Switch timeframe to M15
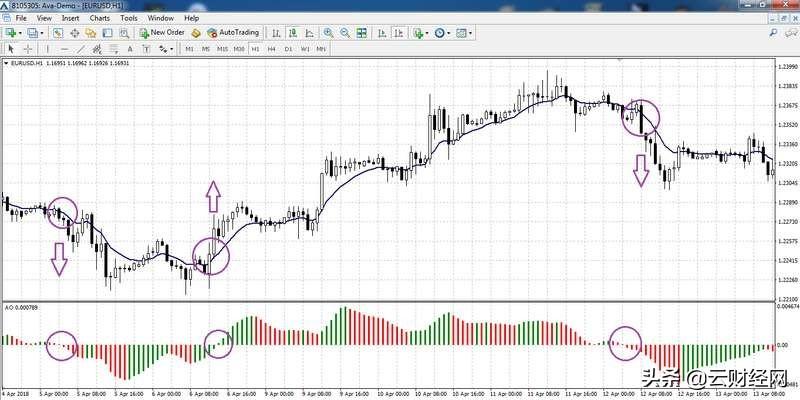Image resolution: width=800 pixels, height=400 pixels. (x=222, y=49)
